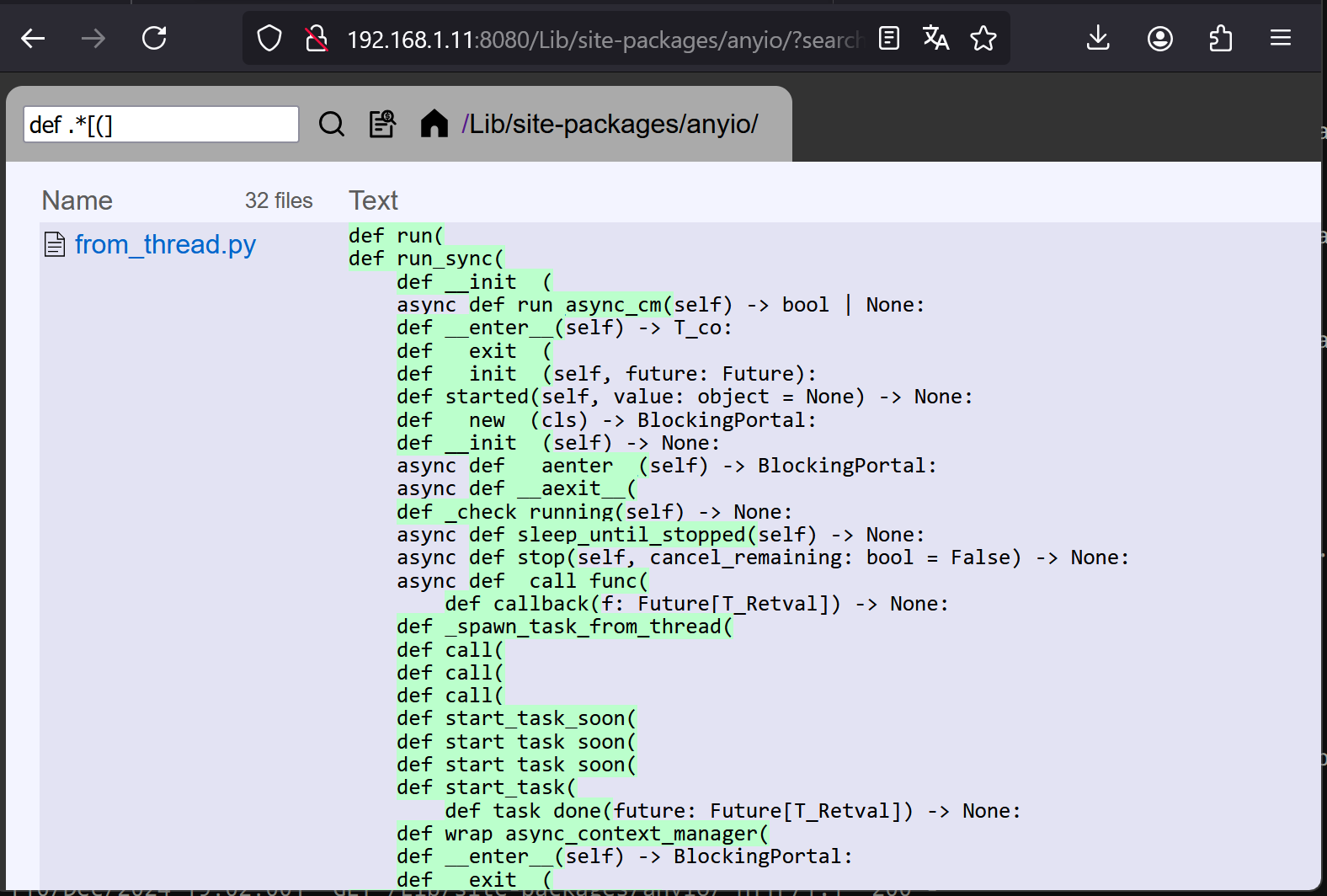Open the browser hamburger menu
Screen dimensions: 1327x896
click(1281, 38)
